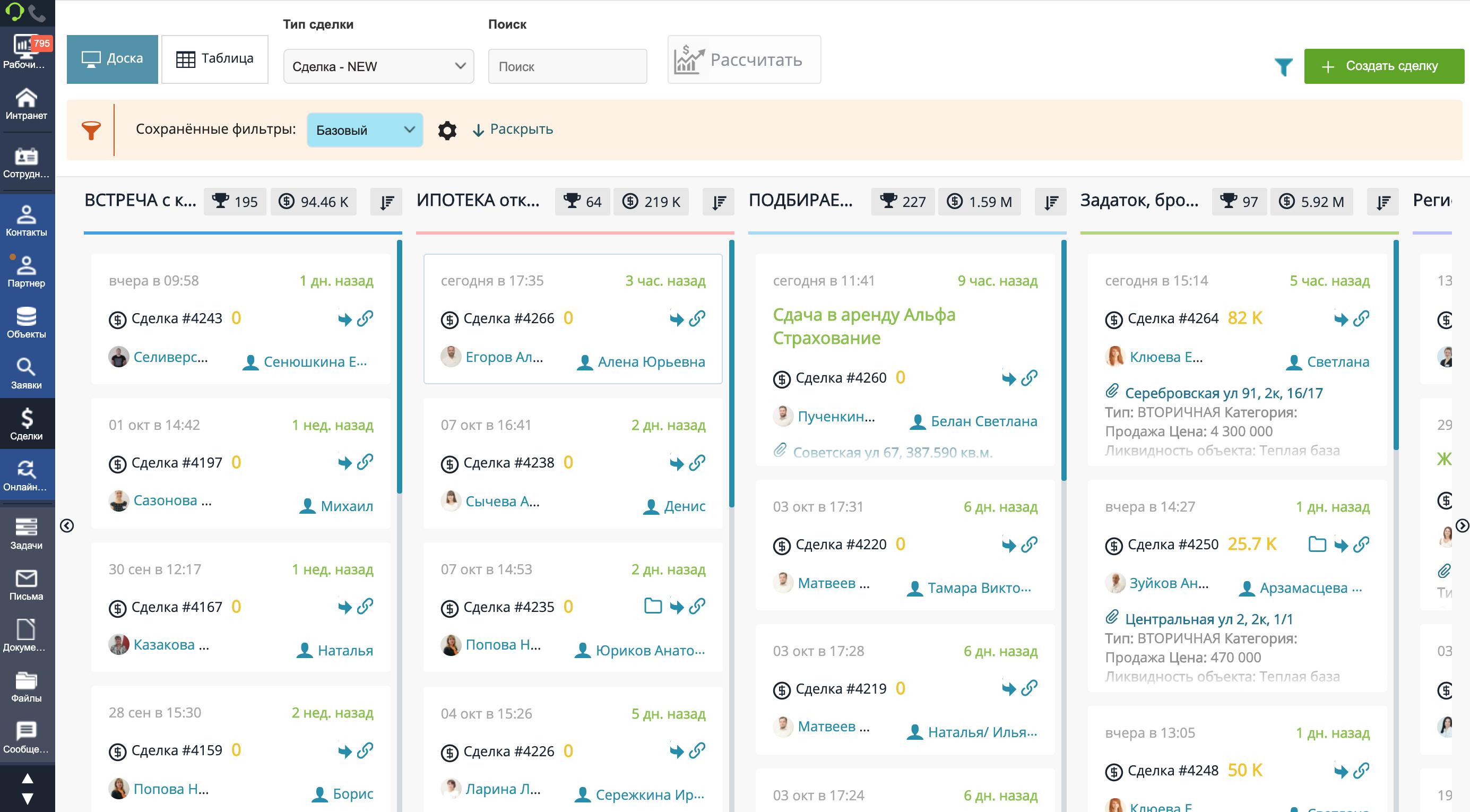Viewport: 1470px width, 812px height.
Task: Open Сдача в аренду Альфа Страхование deal
Action: point(864,326)
